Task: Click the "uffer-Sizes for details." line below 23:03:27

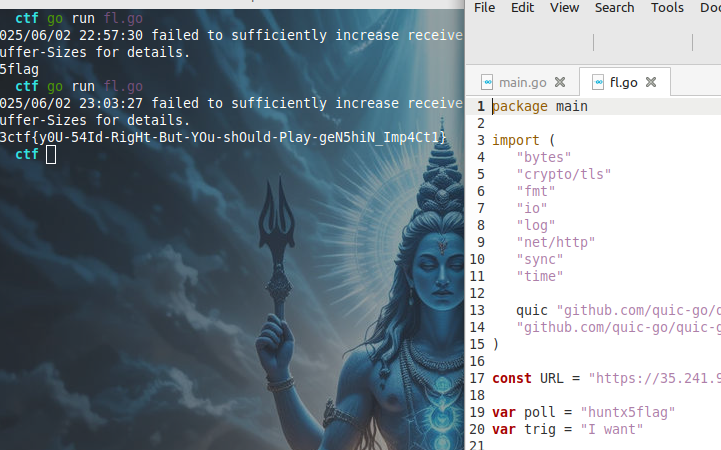Action: point(95,120)
